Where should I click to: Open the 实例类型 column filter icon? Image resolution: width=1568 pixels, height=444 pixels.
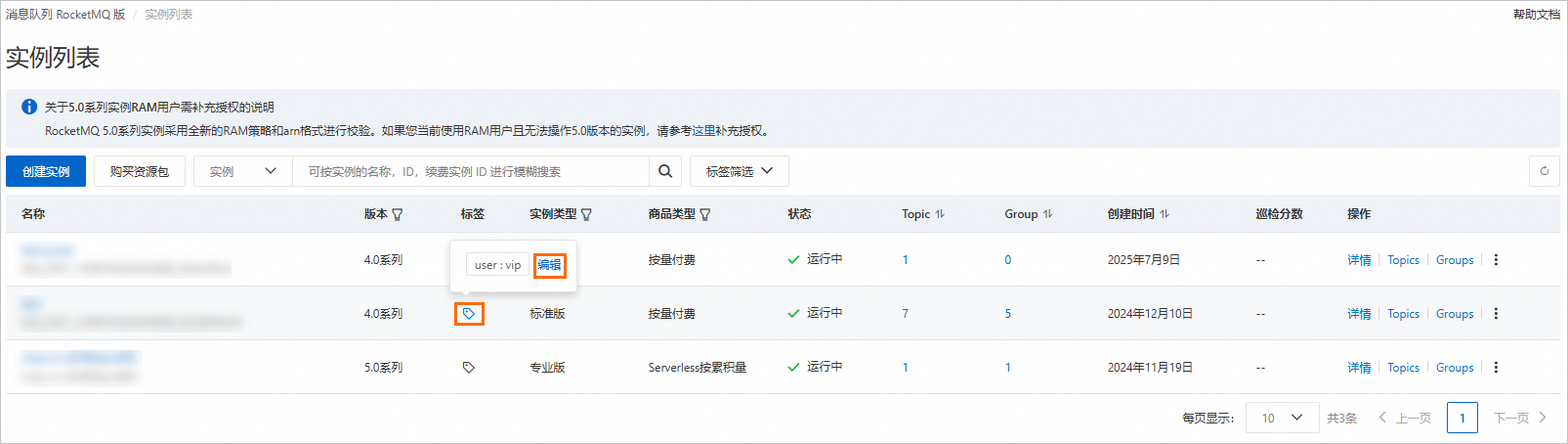point(586,214)
